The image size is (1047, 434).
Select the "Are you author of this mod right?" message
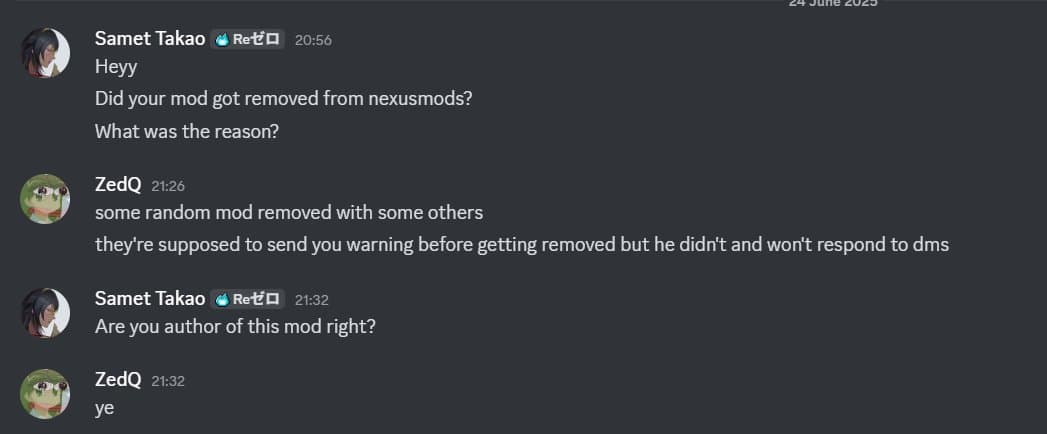[x=235, y=326]
